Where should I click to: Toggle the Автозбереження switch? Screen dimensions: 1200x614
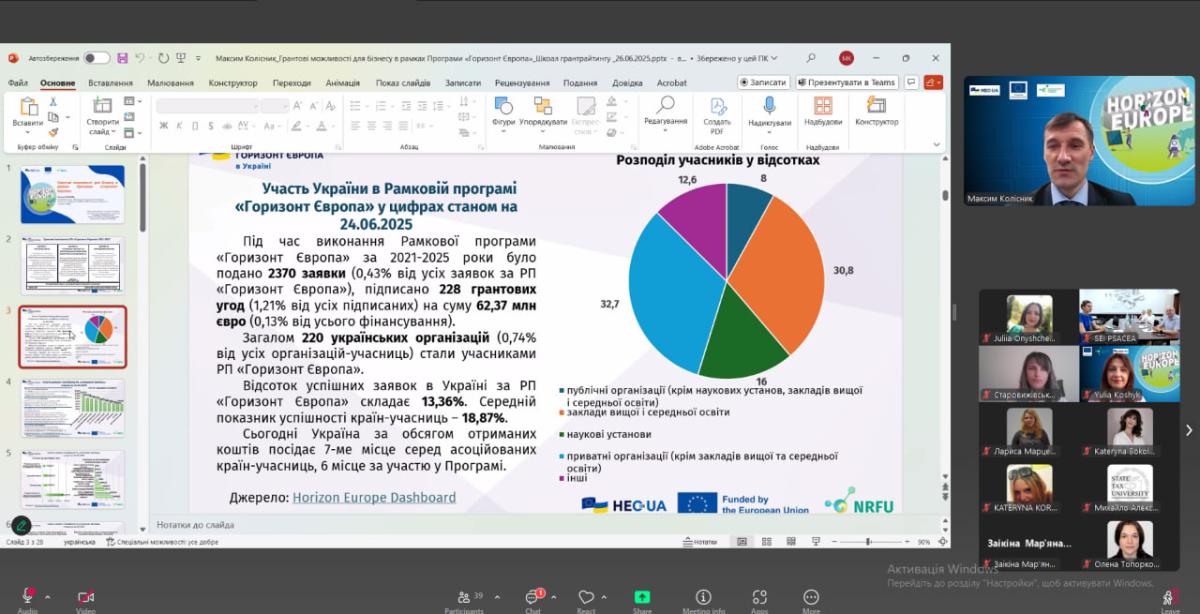click(96, 58)
